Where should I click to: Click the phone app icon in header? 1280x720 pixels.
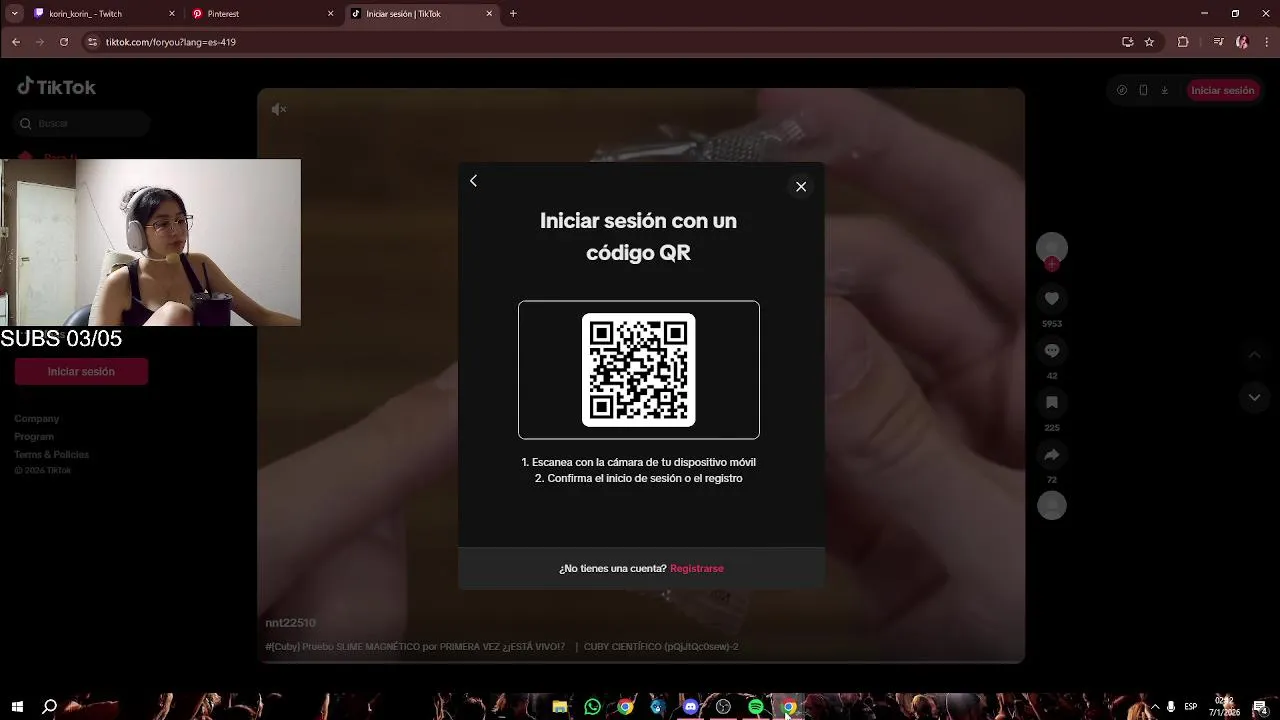(x=1143, y=90)
